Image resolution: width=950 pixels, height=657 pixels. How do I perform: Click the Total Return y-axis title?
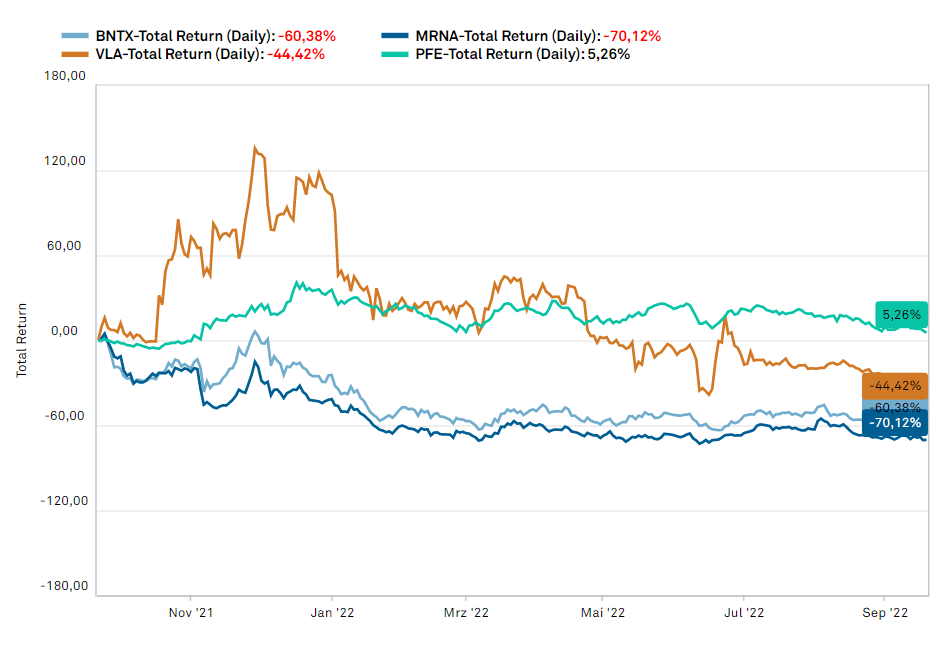pyautogui.click(x=22, y=340)
